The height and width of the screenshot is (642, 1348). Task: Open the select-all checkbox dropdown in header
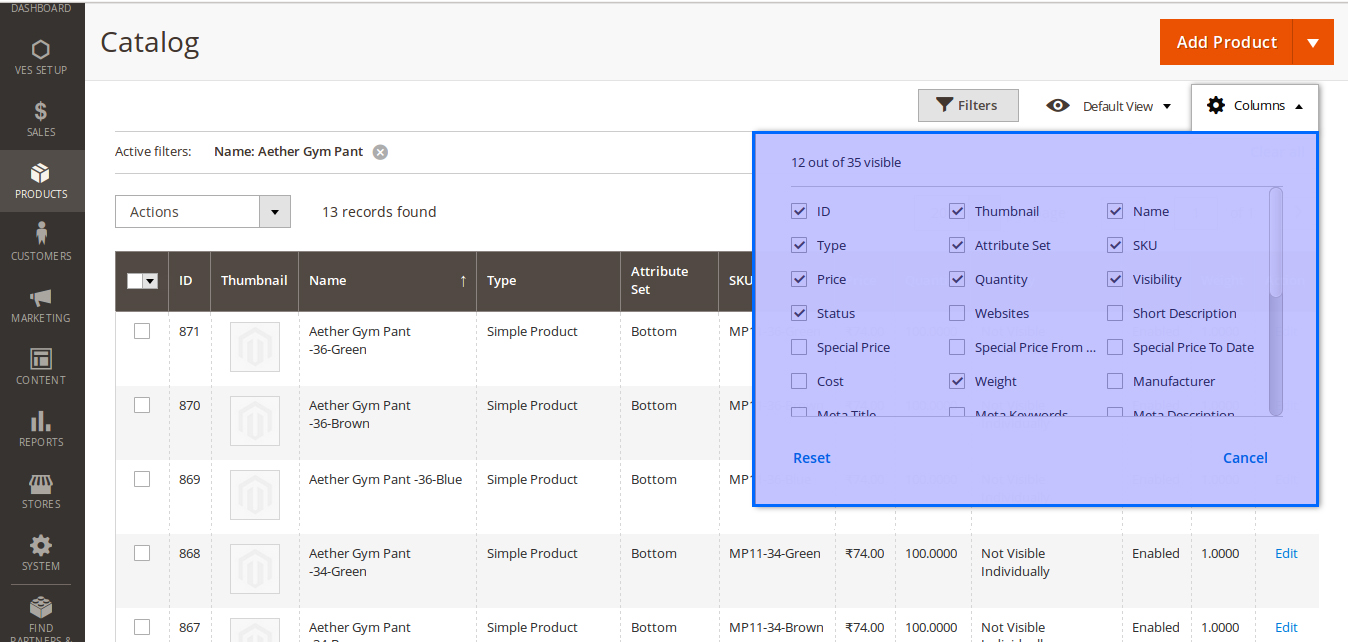[151, 281]
